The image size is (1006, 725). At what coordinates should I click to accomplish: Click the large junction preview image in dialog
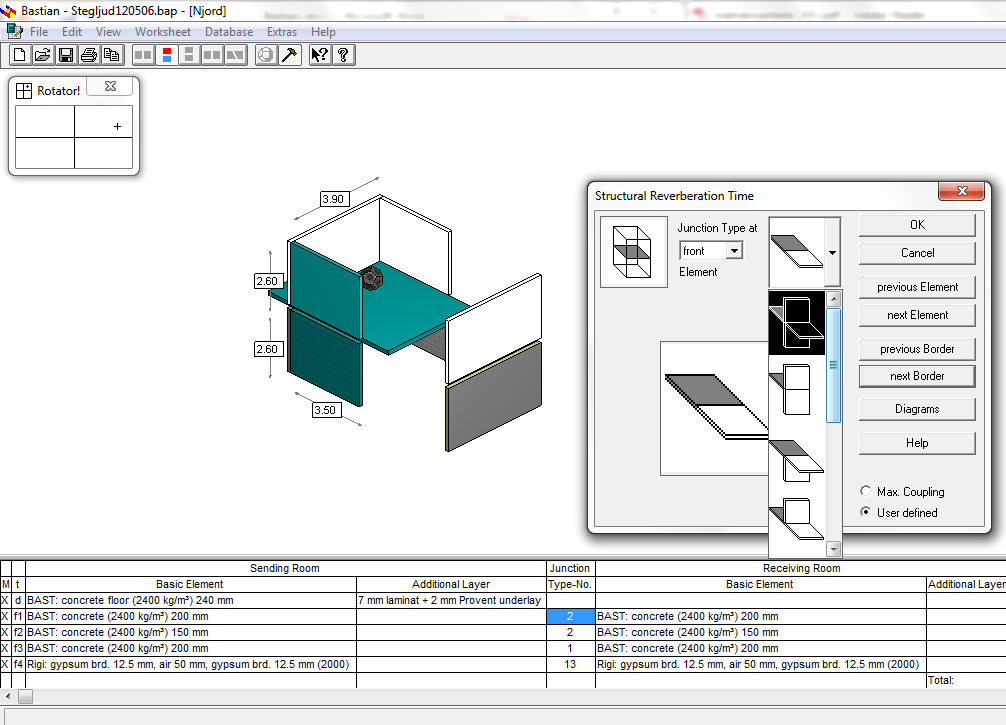pos(714,408)
